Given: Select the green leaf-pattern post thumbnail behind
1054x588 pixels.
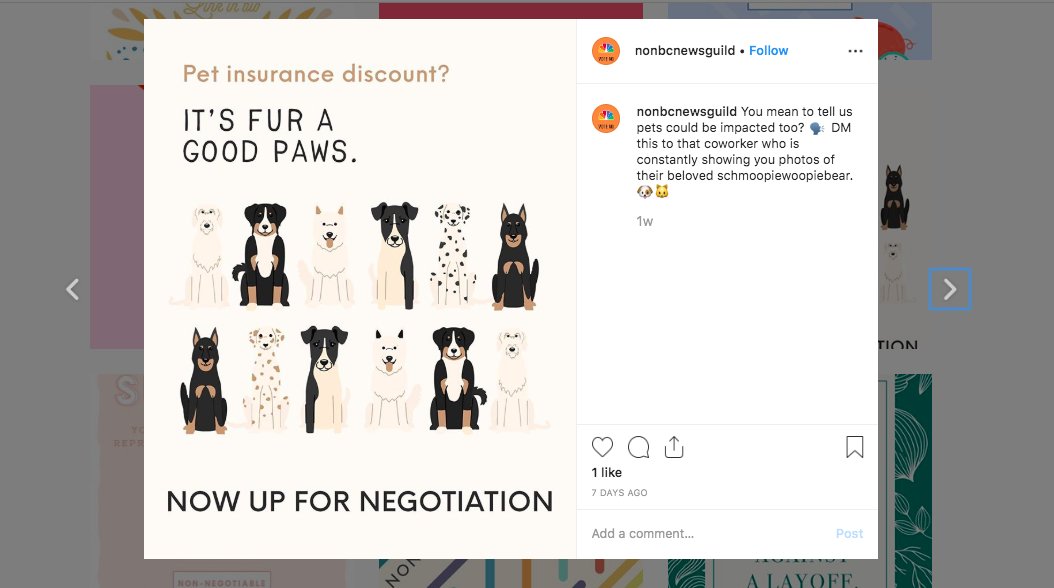Looking at the screenshot, I should click(913, 480).
